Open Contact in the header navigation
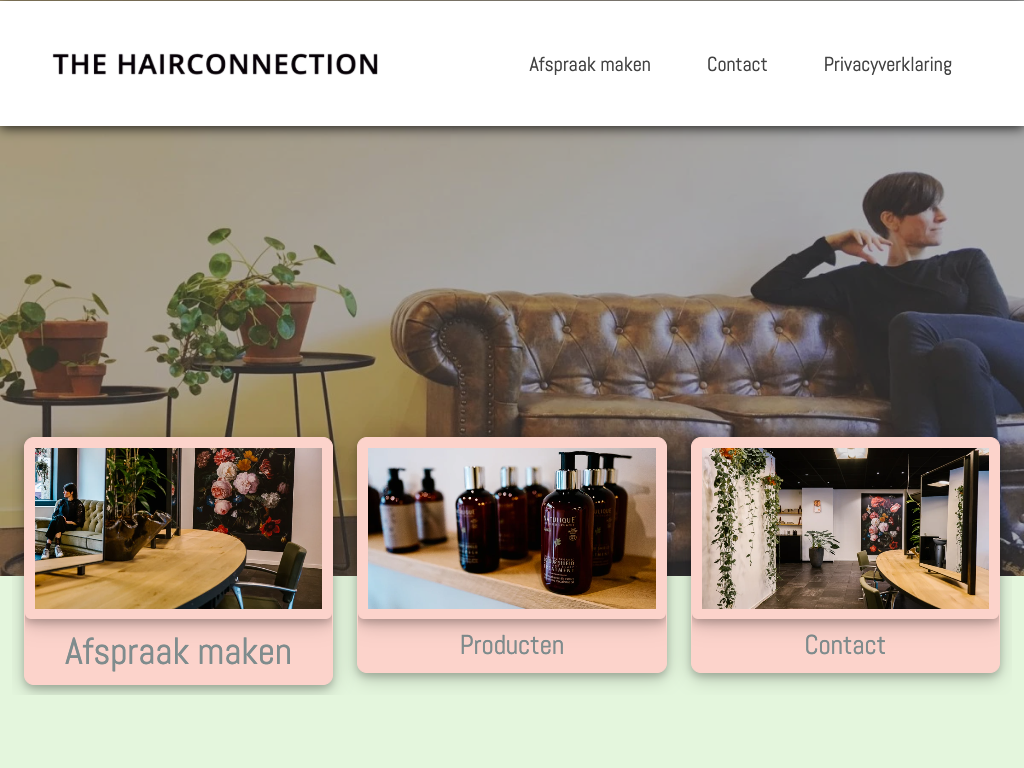Viewport: 1024px width, 768px height. (x=737, y=65)
